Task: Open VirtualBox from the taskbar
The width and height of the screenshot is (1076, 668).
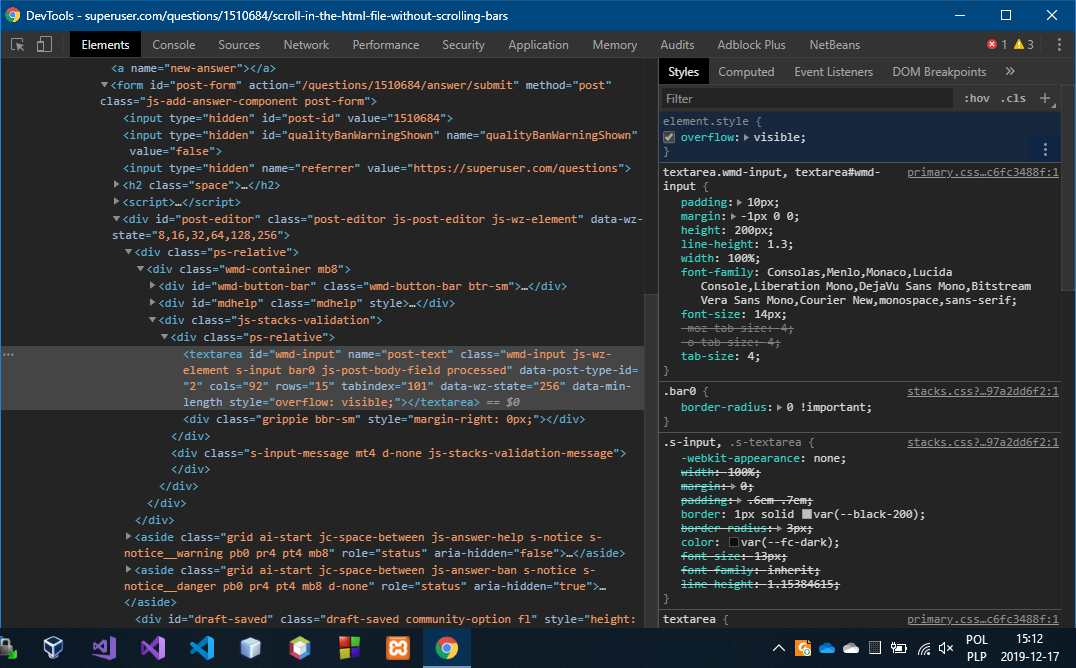Action: point(54,647)
